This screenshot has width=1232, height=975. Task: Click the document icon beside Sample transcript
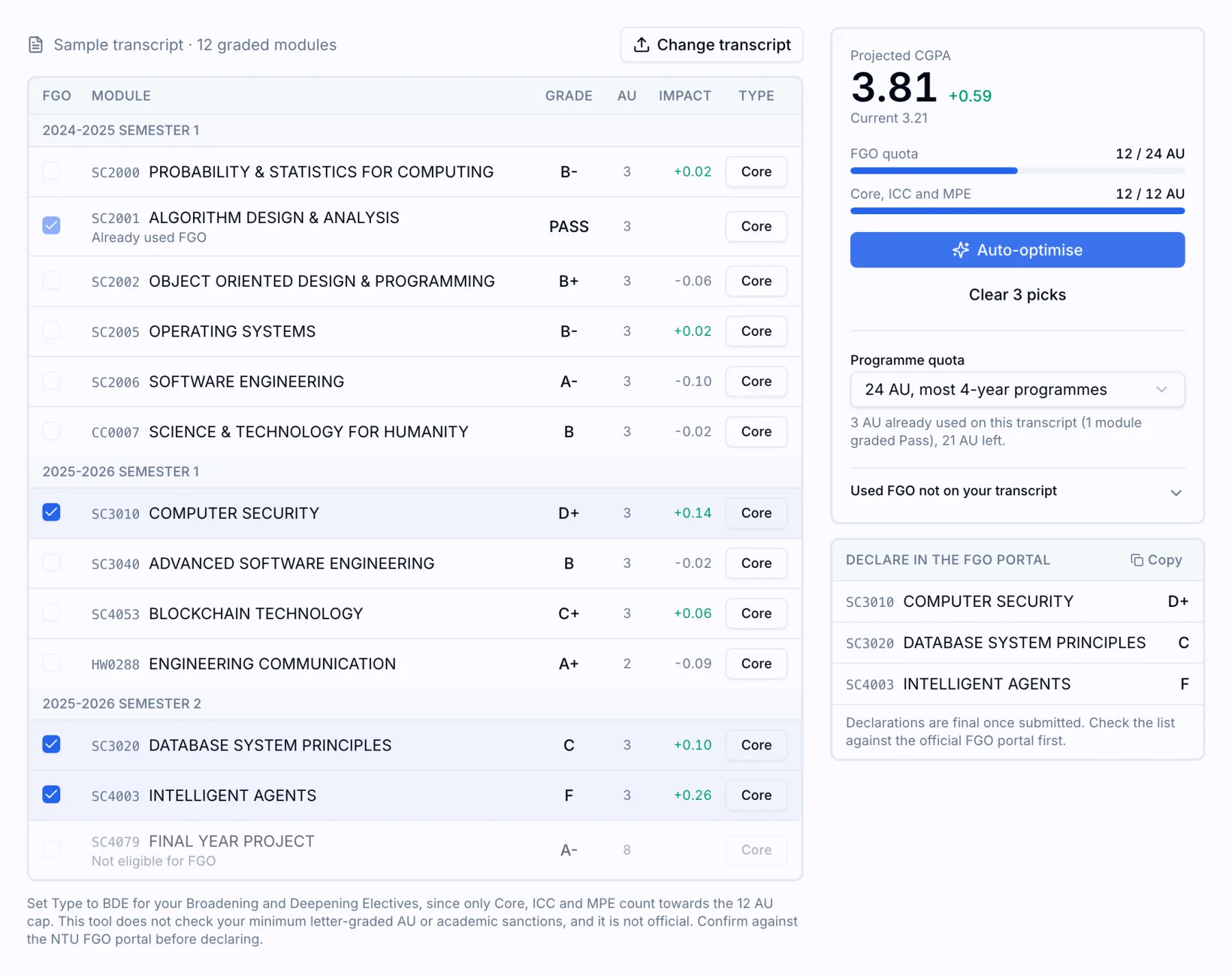click(36, 45)
